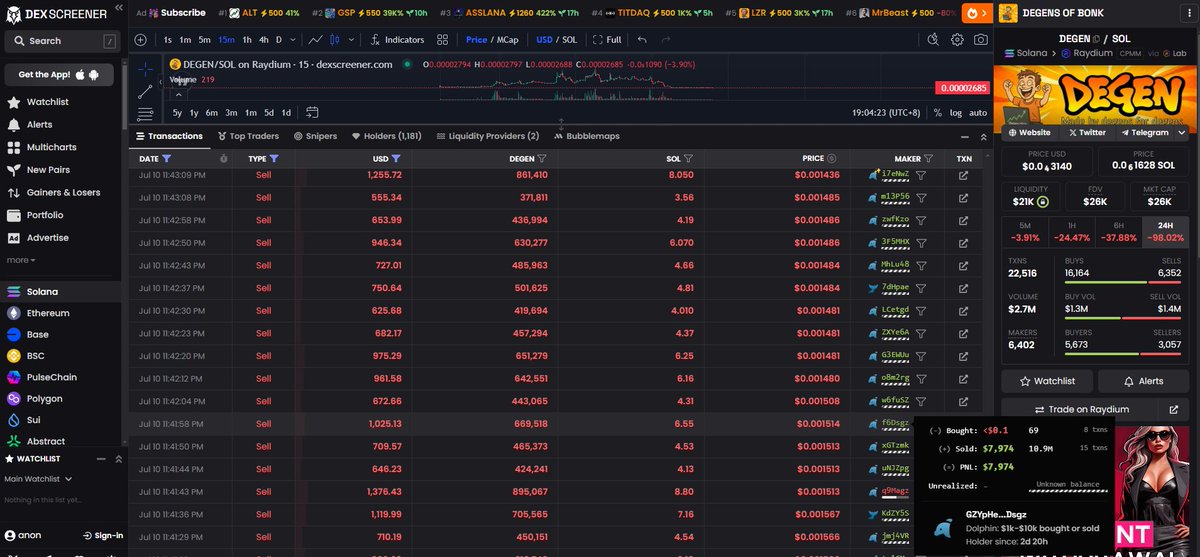Toggle Full screen chart mode
Image resolution: width=1200 pixels, height=557 pixels.
[x=607, y=40]
